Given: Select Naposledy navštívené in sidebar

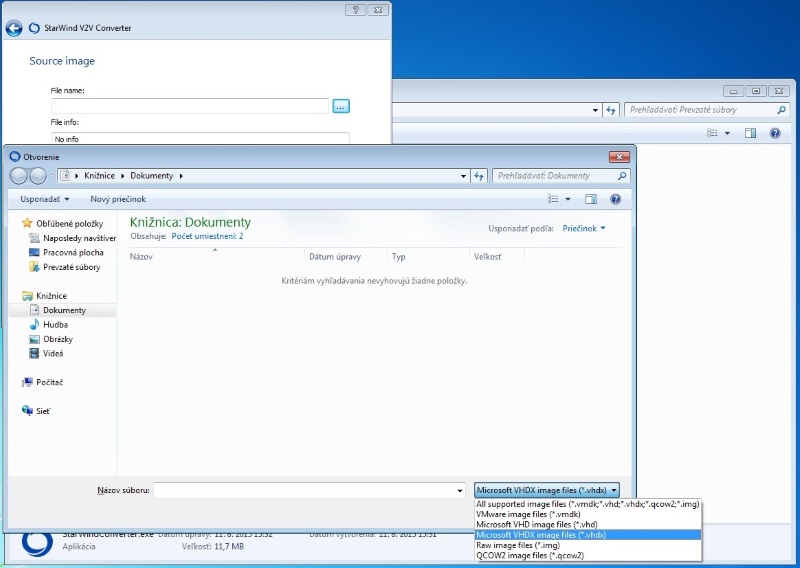Looking at the screenshot, I should [73, 238].
